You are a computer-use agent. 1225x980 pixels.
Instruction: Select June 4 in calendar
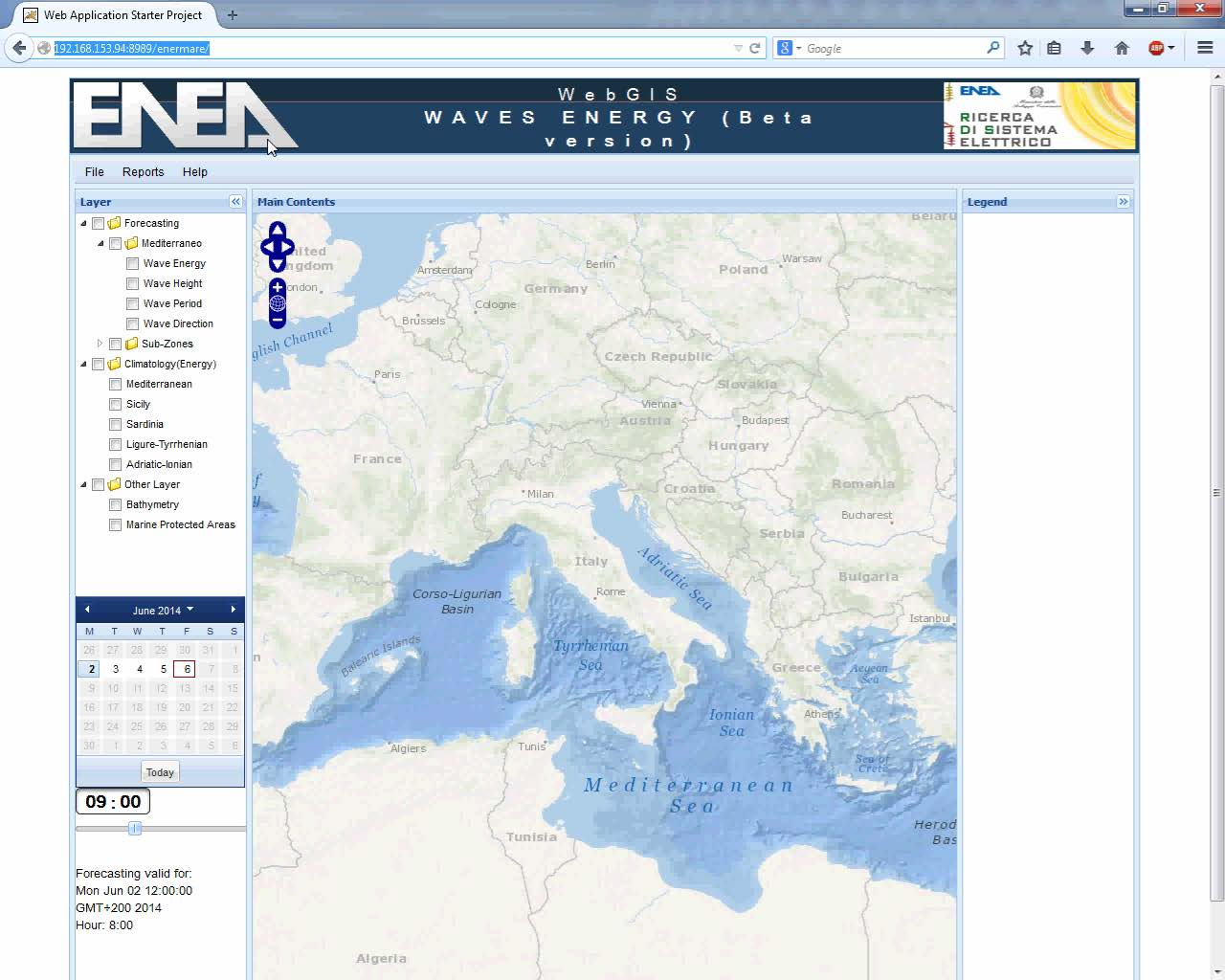(x=139, y=669)
